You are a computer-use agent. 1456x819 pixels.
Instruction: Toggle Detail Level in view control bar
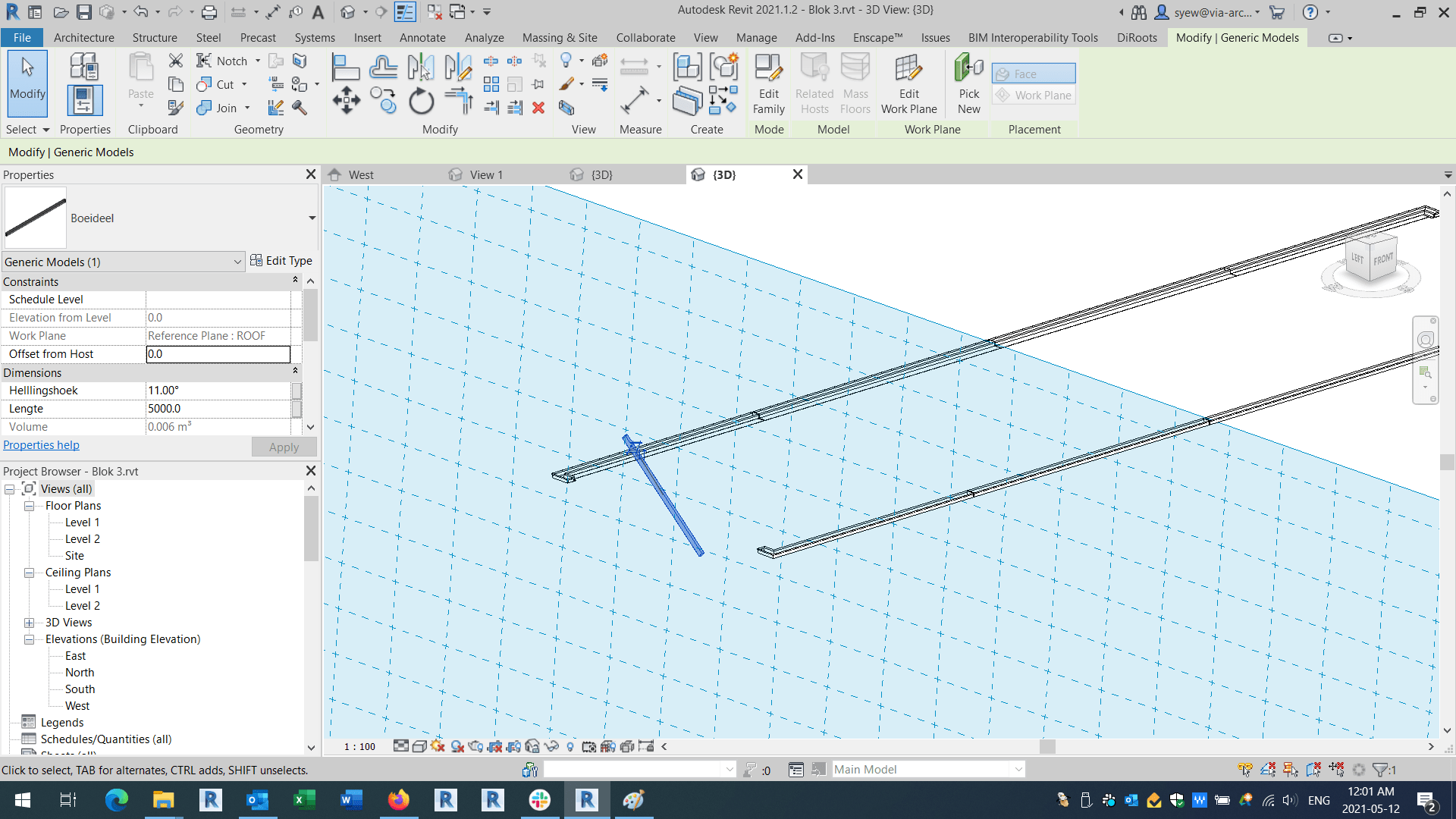(x=401, y=746)
